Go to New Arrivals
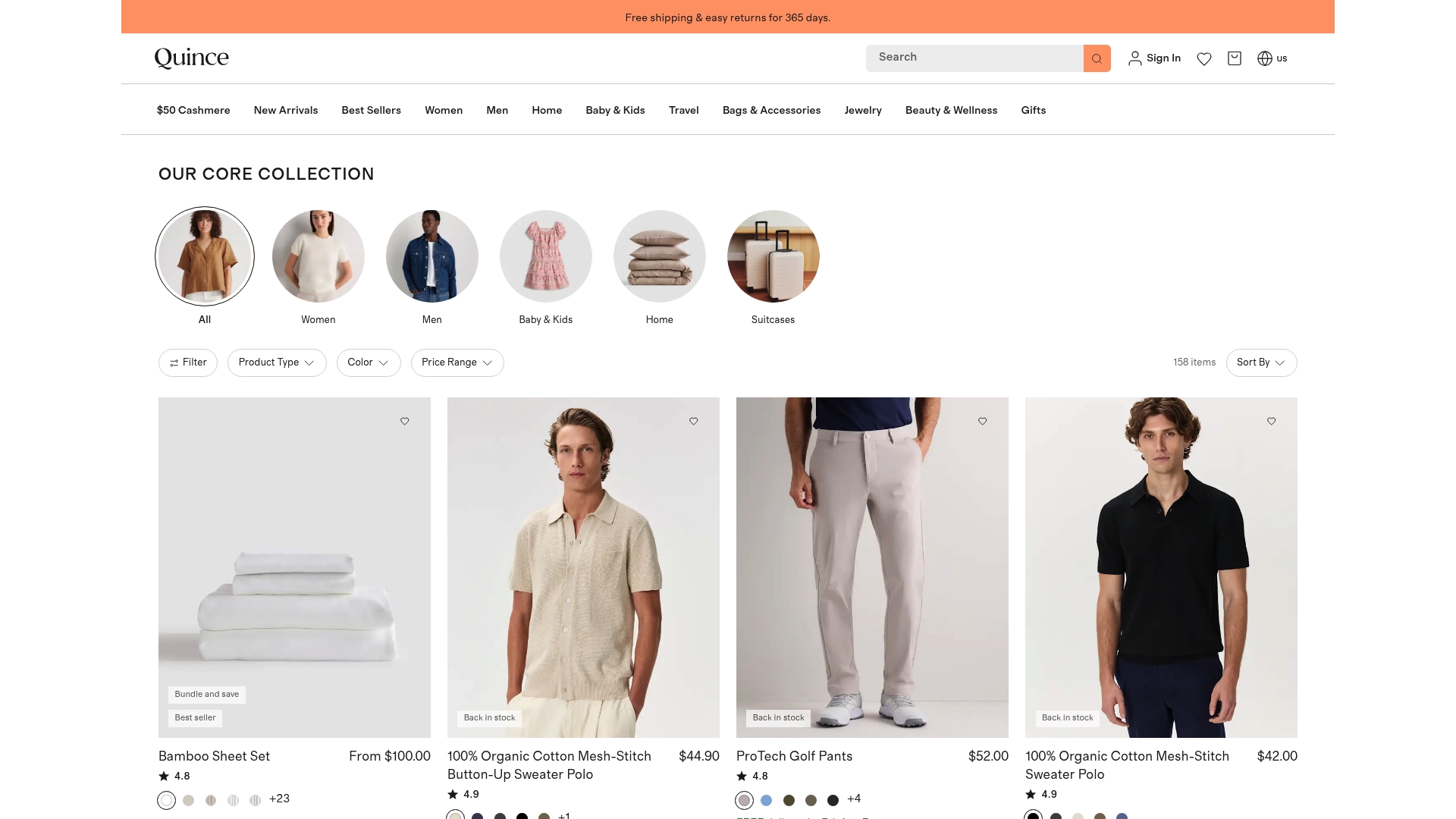The image size is (1456, 819). point(286,110)
